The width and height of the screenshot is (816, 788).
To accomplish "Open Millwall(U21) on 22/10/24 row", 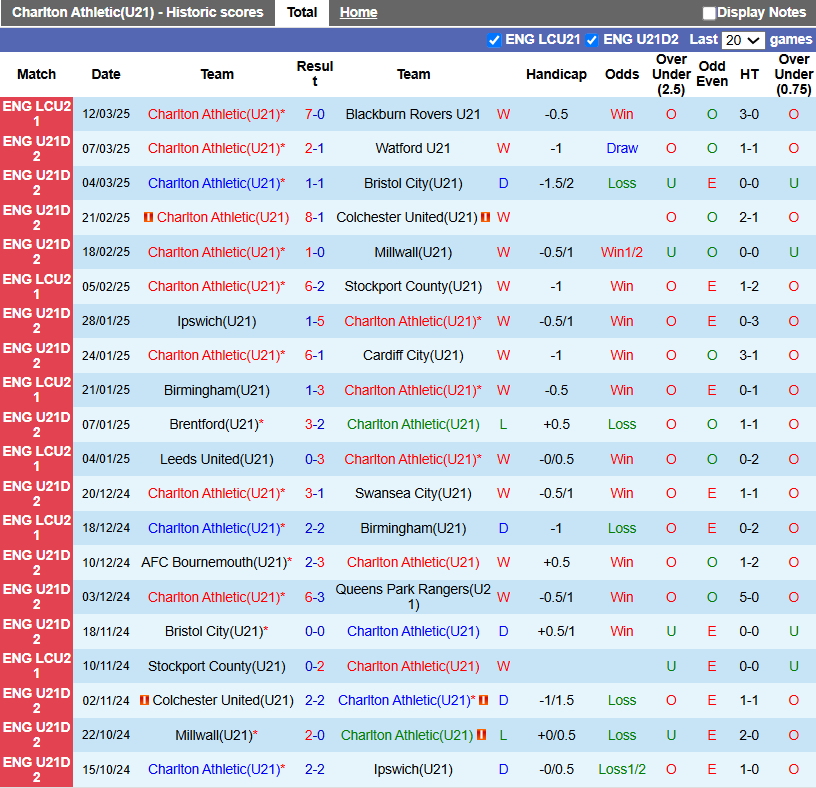I will [216, 735].
